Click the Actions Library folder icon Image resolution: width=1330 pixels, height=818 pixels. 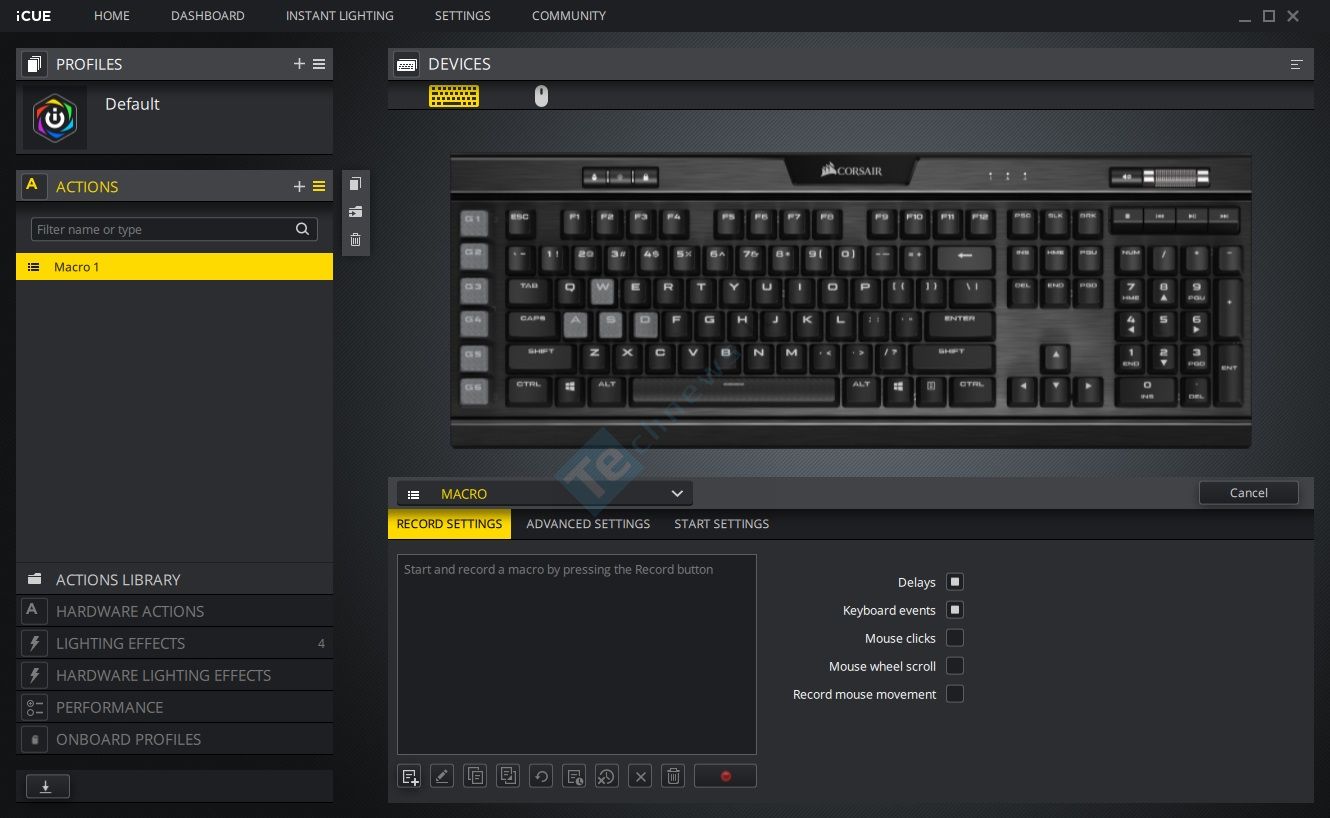(x=35, y=579)
